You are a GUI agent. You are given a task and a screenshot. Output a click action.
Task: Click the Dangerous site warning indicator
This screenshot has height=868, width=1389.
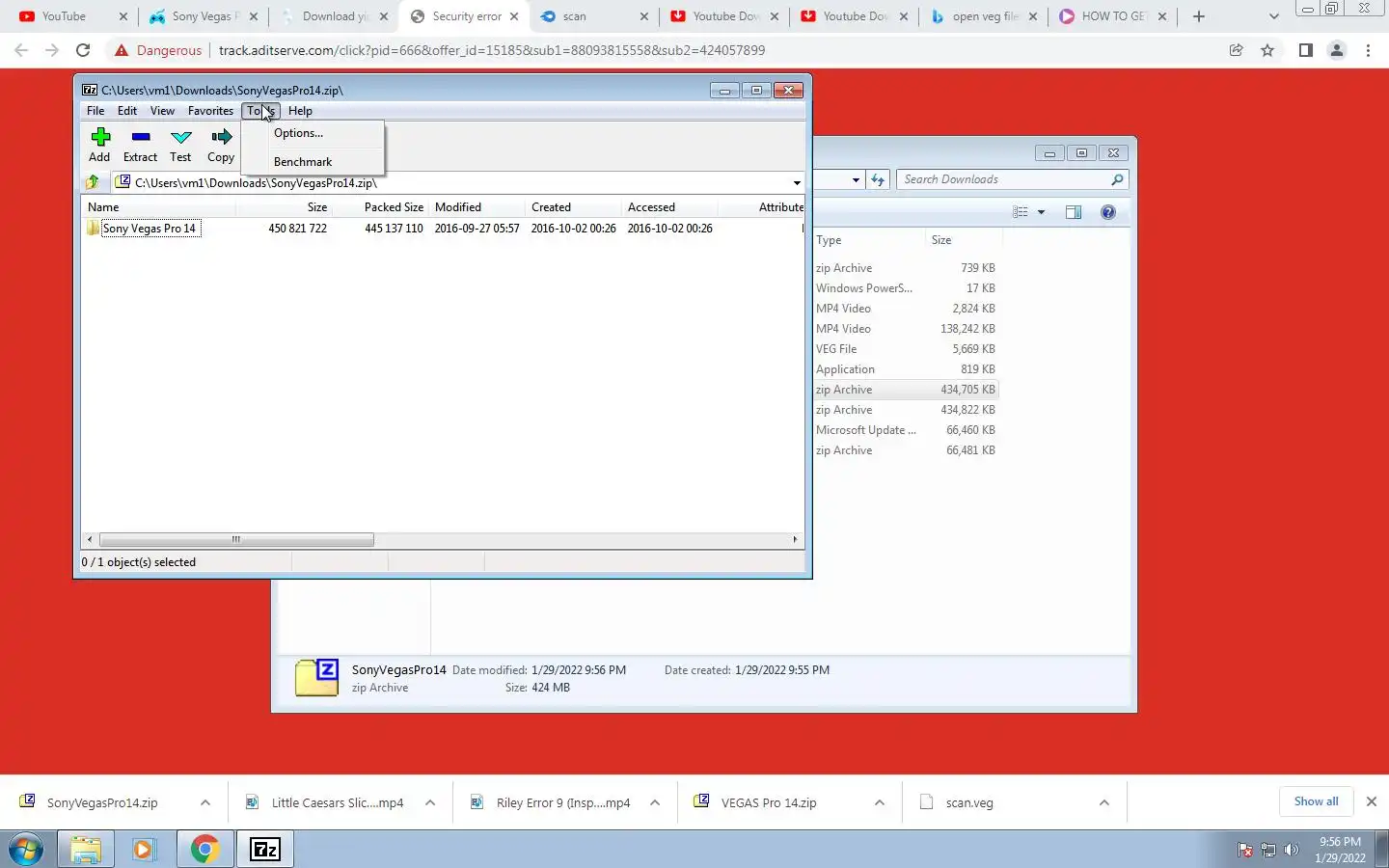158,50
